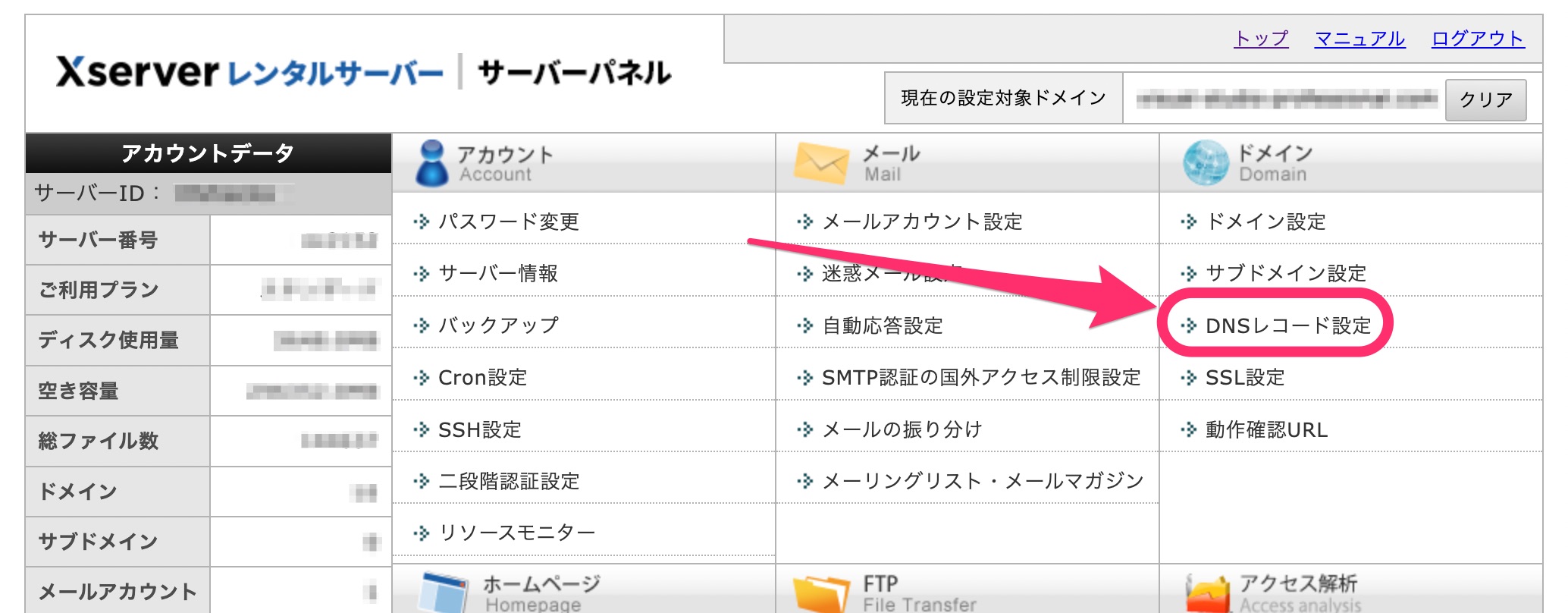Image resolution: width=1568 pixels, height=613 pixels.
Task: Click the FTP File Transfer section heading
Action: [920, 593]
